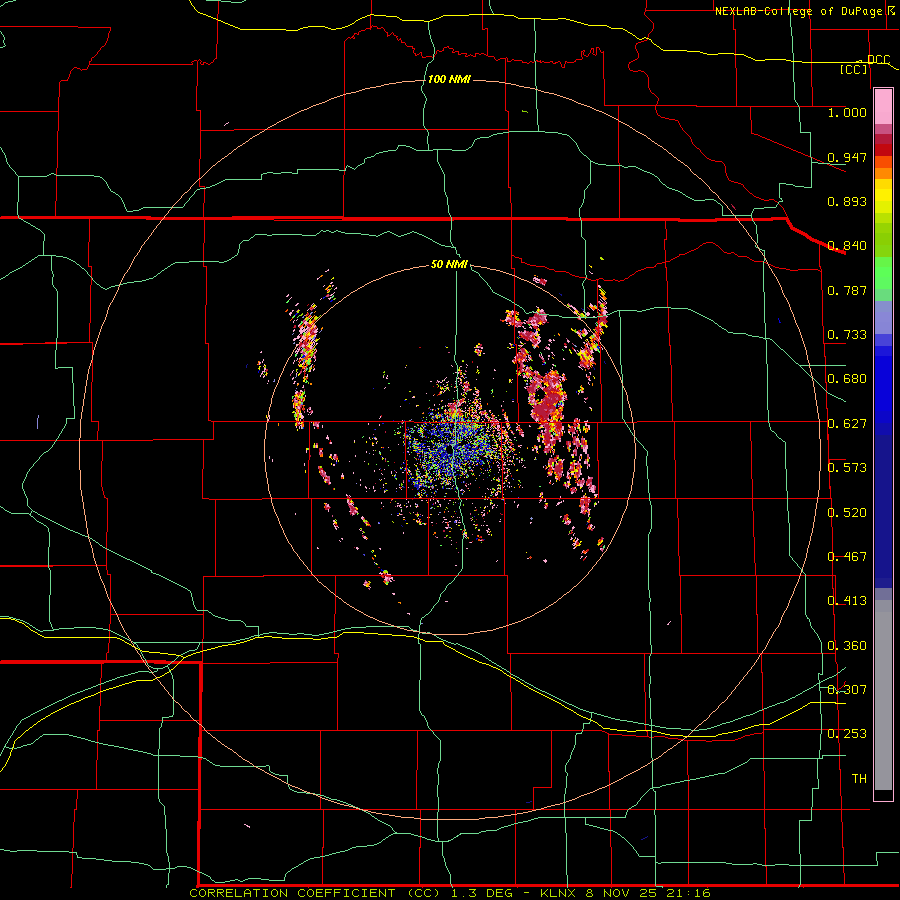Image resolution: width=900 pixels, height=900 pixels.
Task: Click the 0.840 color scale label
Action: [847, 246]
